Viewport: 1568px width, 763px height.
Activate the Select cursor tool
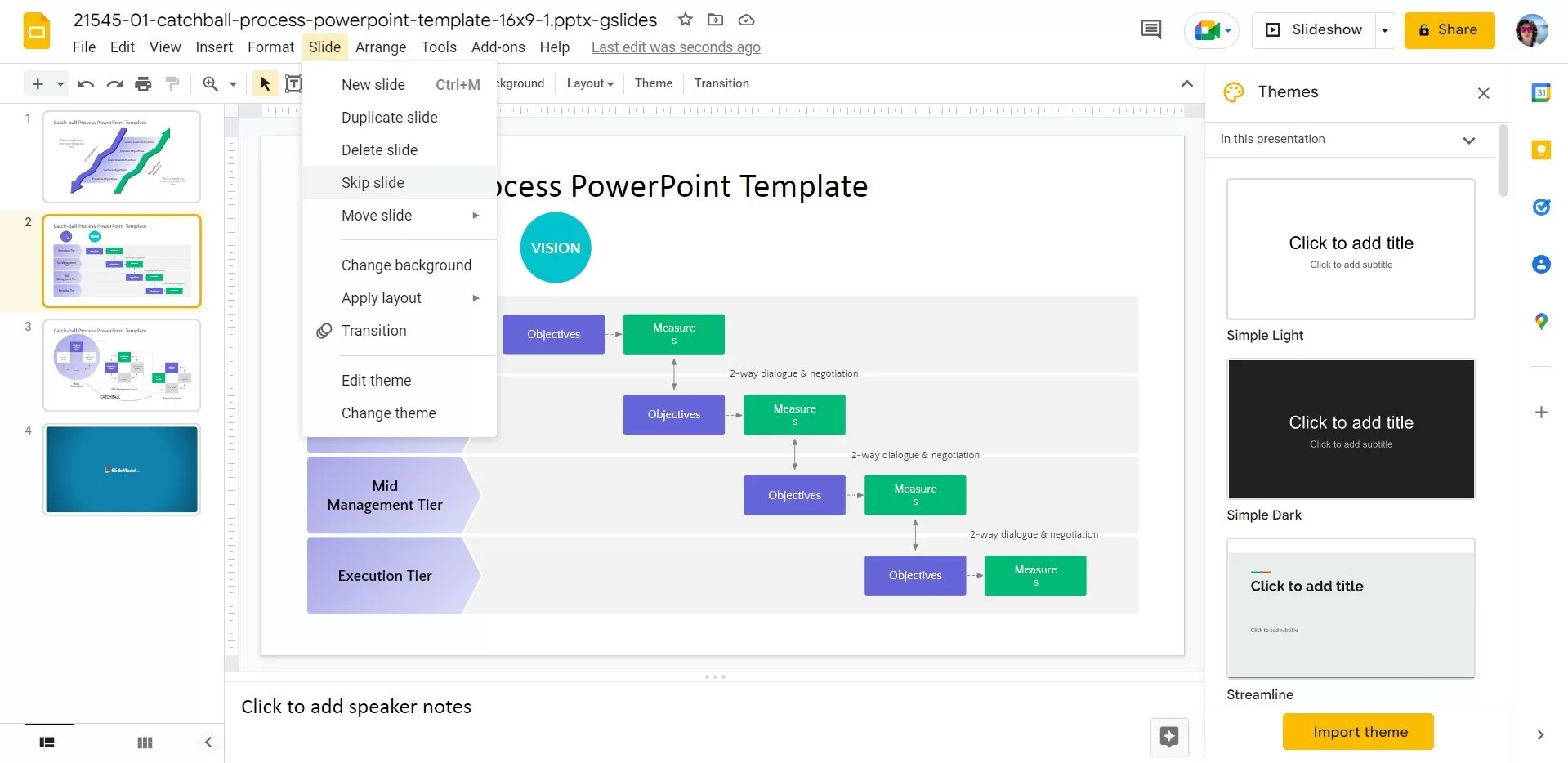click(x=264, y=83)
